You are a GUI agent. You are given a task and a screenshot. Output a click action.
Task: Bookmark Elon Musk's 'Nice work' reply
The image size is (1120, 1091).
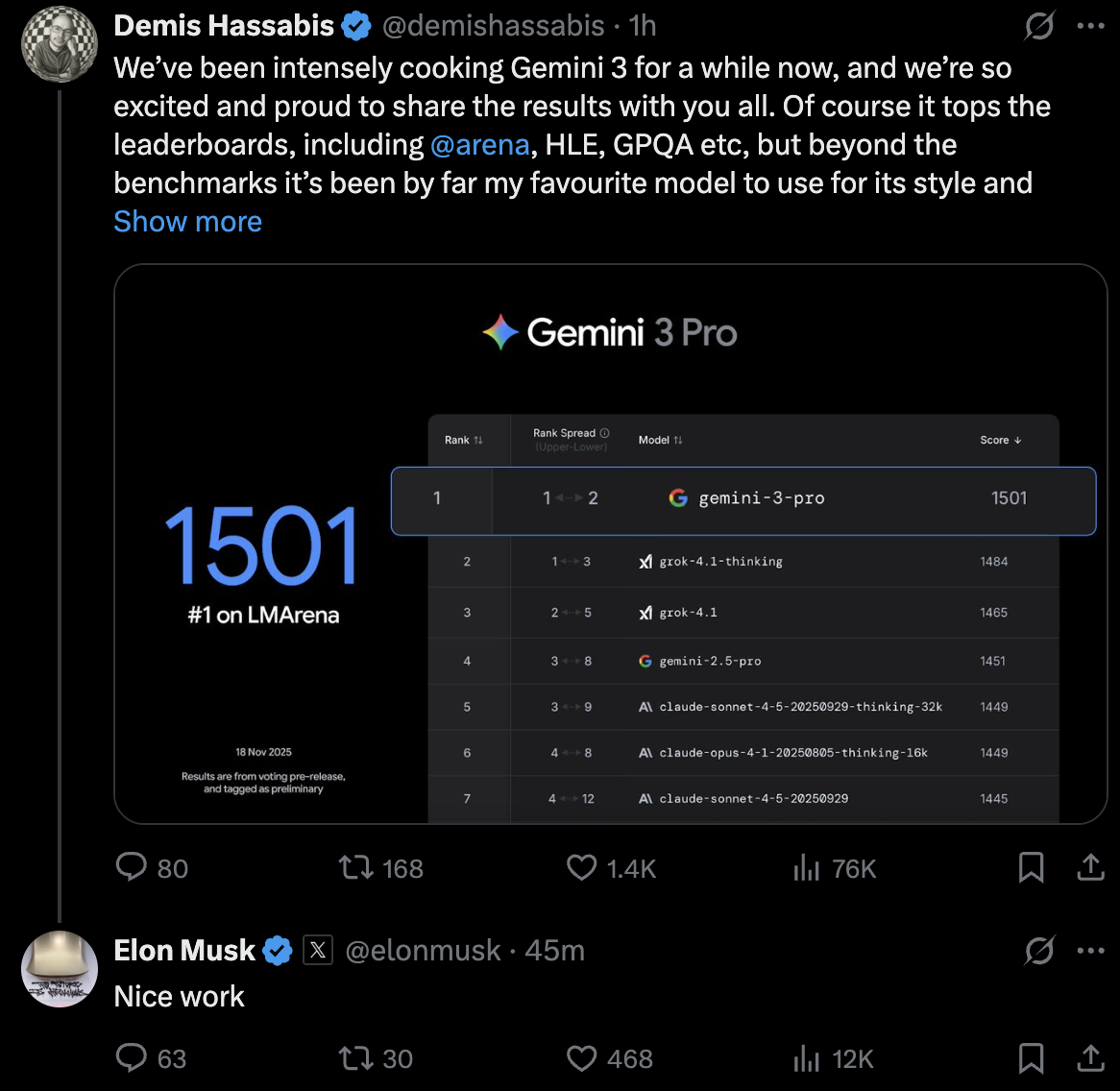click(x=1031, y=1058)
